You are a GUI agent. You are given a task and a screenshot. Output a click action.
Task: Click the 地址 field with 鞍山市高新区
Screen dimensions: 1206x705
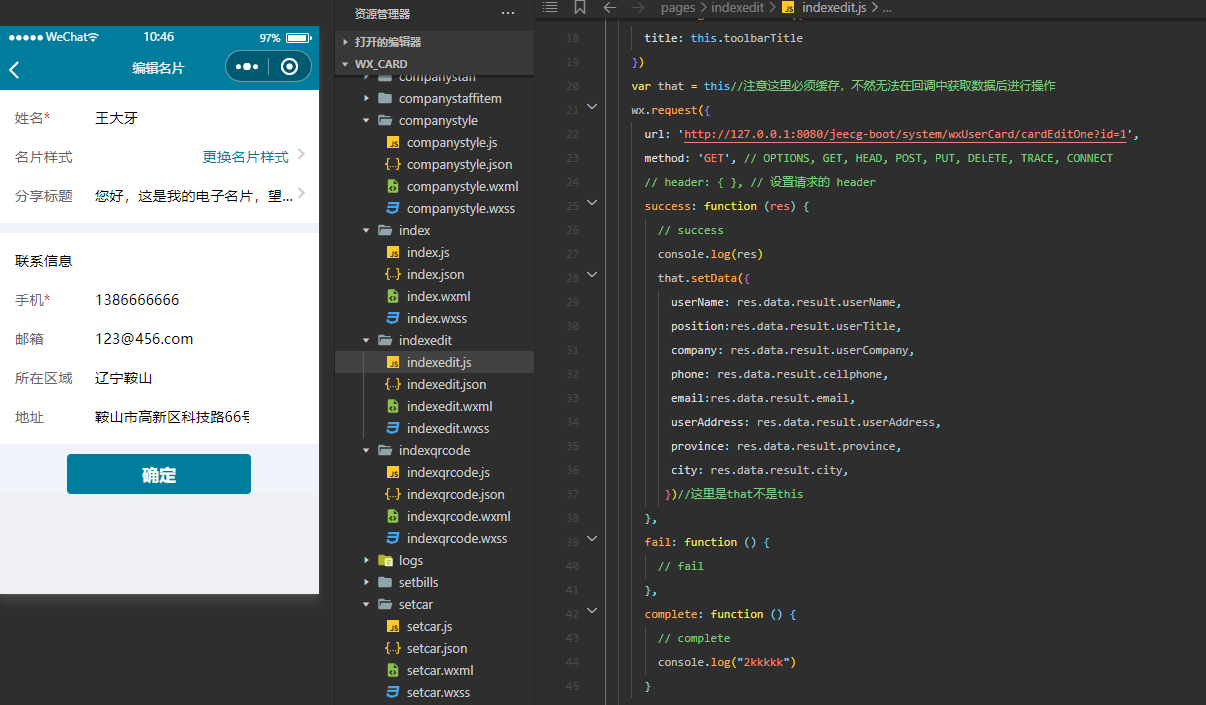point(172,417)
